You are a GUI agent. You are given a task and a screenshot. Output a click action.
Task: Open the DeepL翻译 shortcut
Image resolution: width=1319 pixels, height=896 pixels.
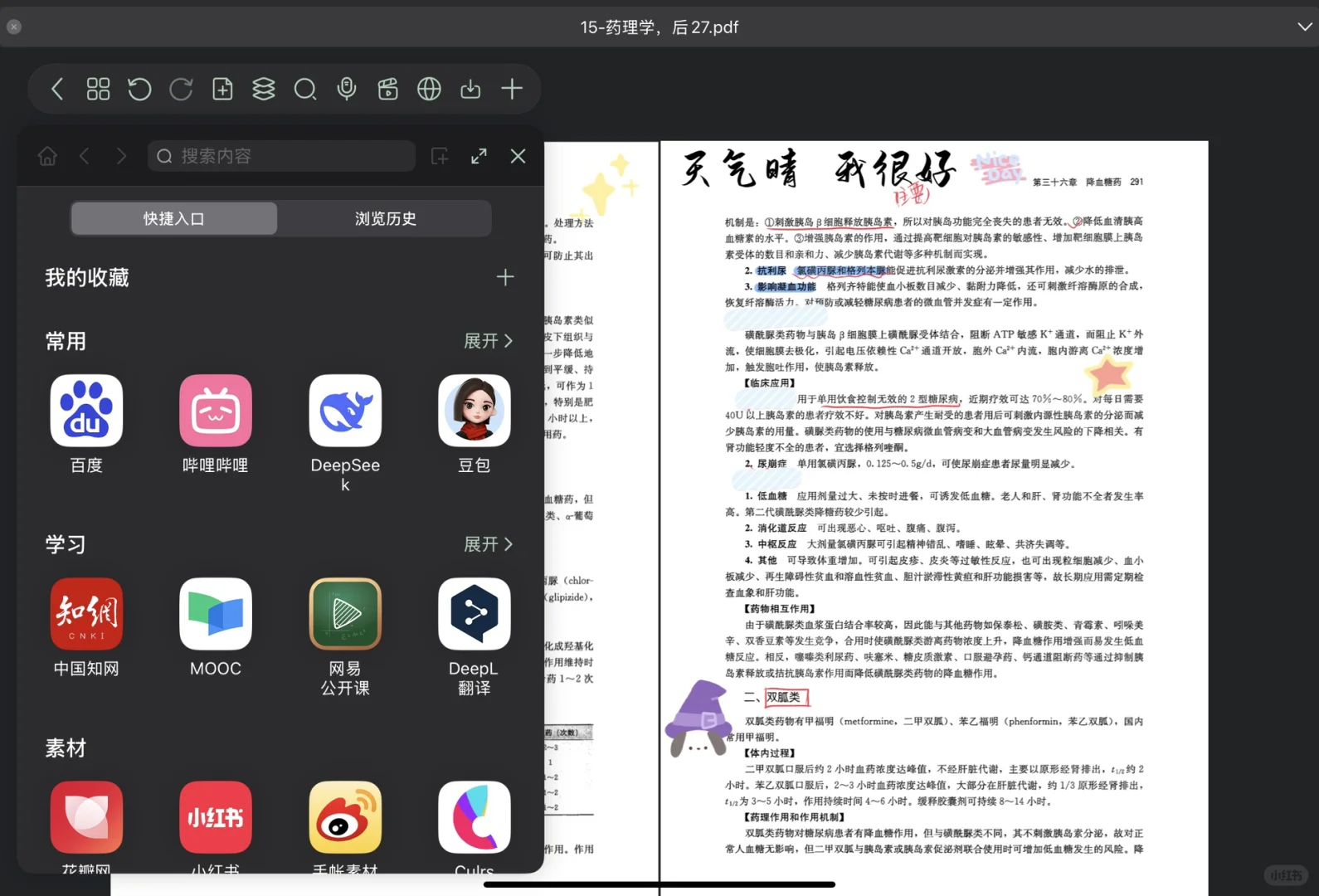click(x=475, y=637)
